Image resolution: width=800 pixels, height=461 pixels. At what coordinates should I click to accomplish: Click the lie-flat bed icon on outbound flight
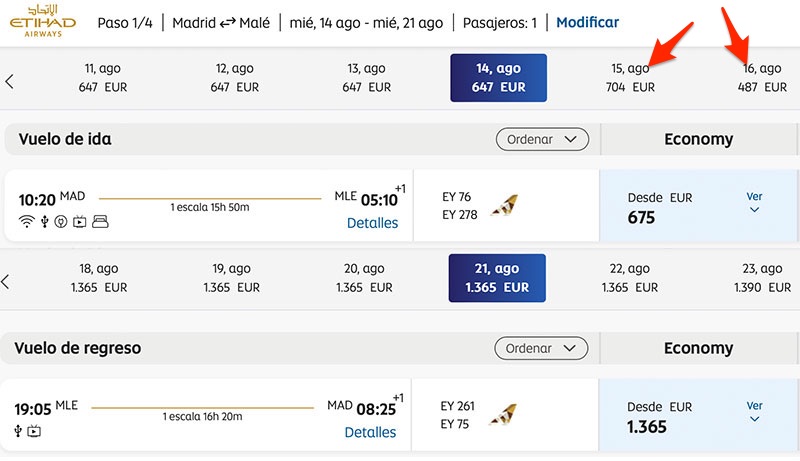101,222
